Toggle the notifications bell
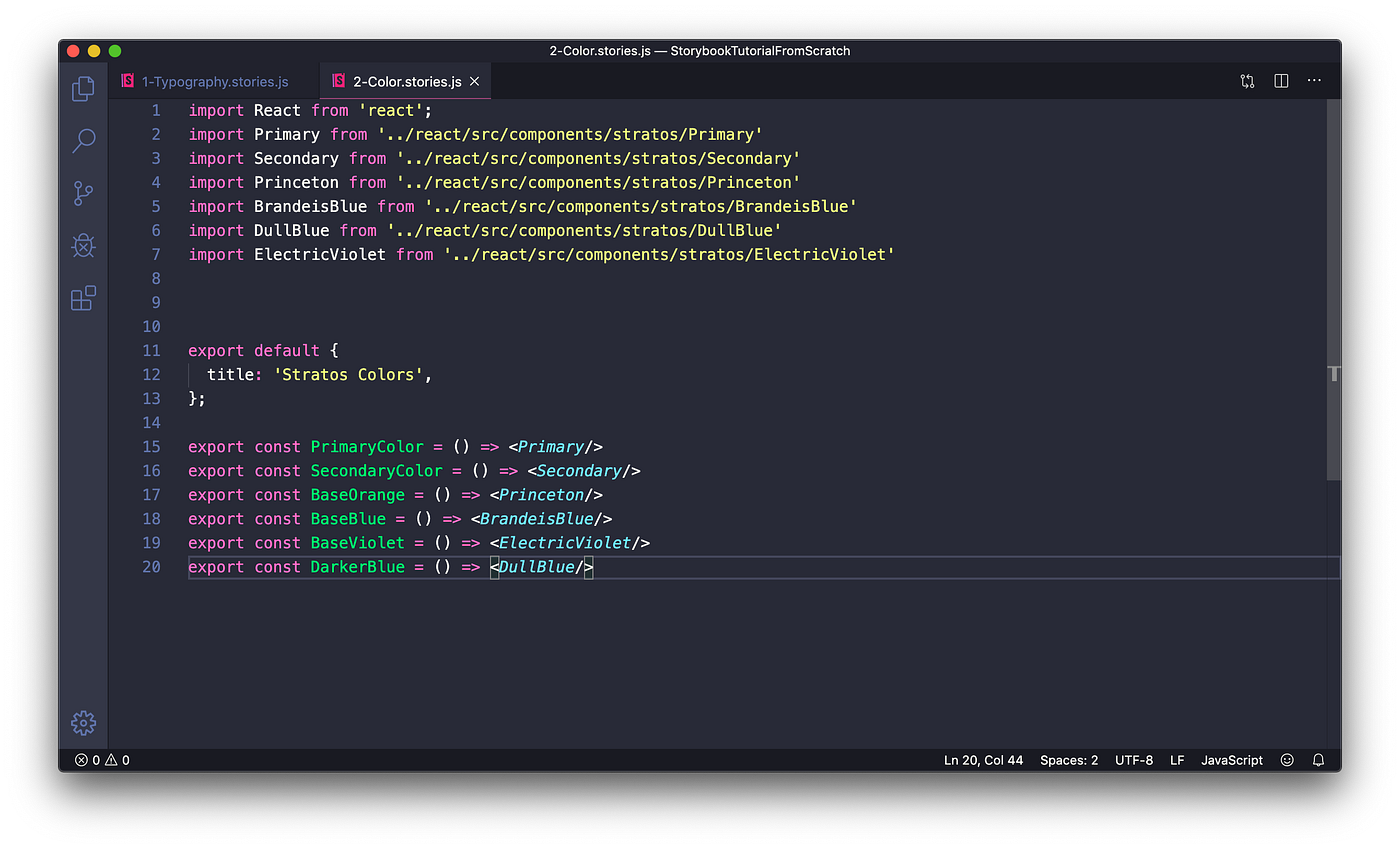This screenshot has height=849, width=1400. click(1318, 760)
